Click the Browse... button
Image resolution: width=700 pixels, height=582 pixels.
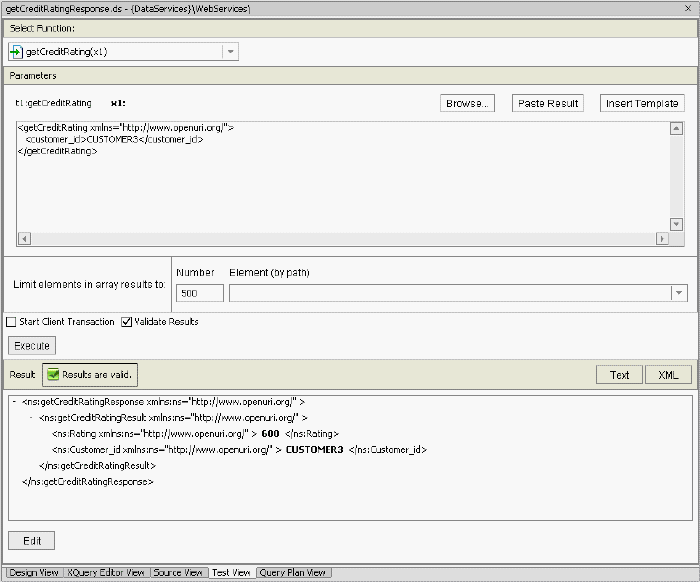467,103
